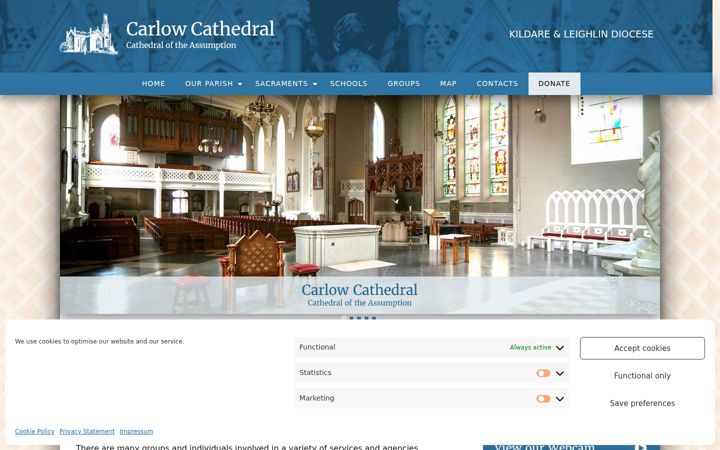This screenshot has height=450, width=720.
Task: Click the Carlow Cathedral site title
Action: coord(200,28)
